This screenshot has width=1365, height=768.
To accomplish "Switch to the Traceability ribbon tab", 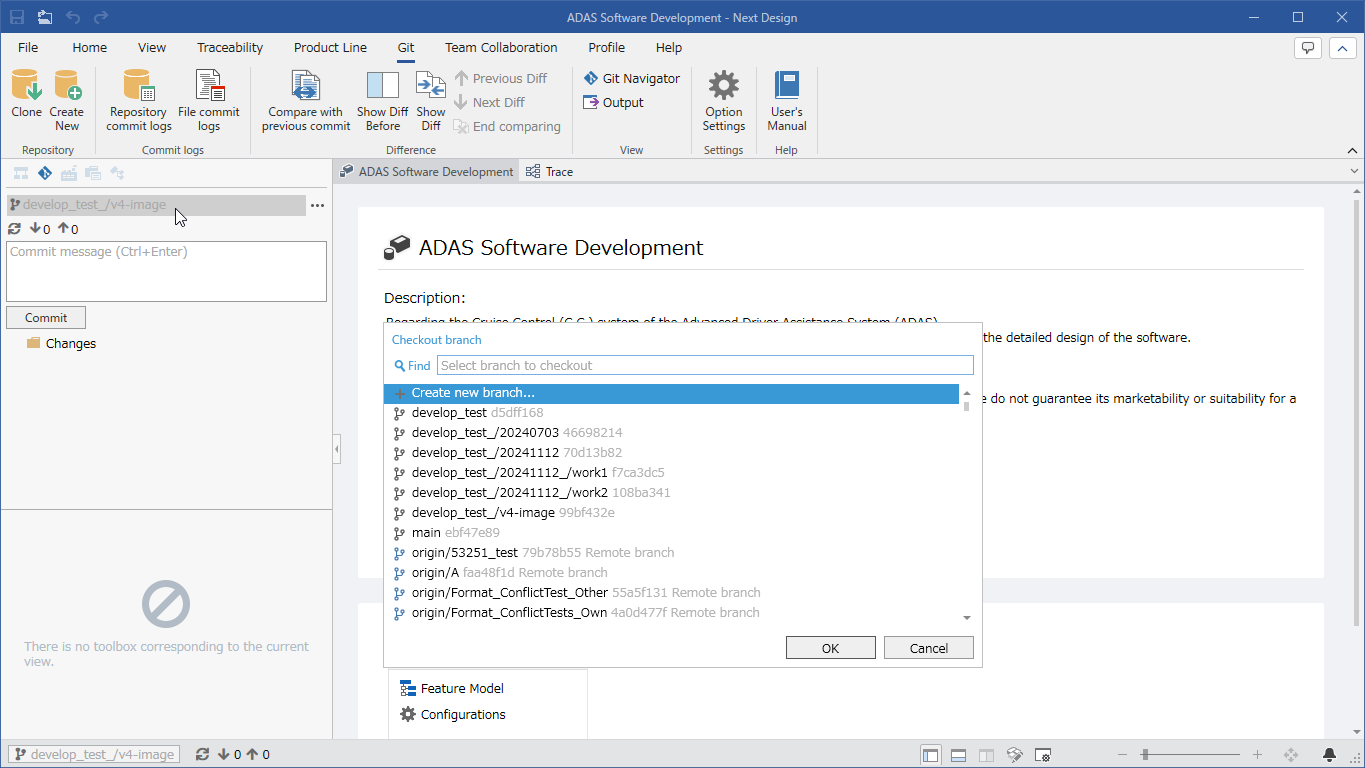I will (x=230, y=47).
